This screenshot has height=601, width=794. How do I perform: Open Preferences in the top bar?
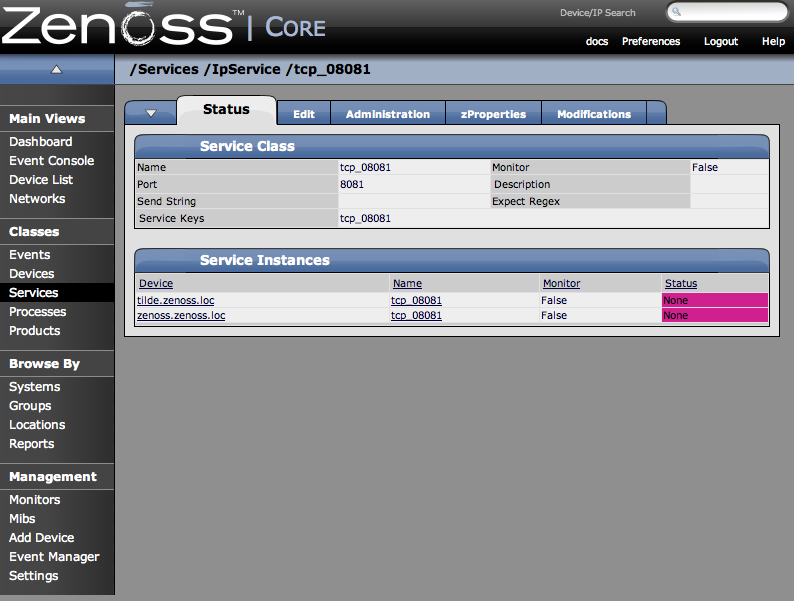(651, 42)
